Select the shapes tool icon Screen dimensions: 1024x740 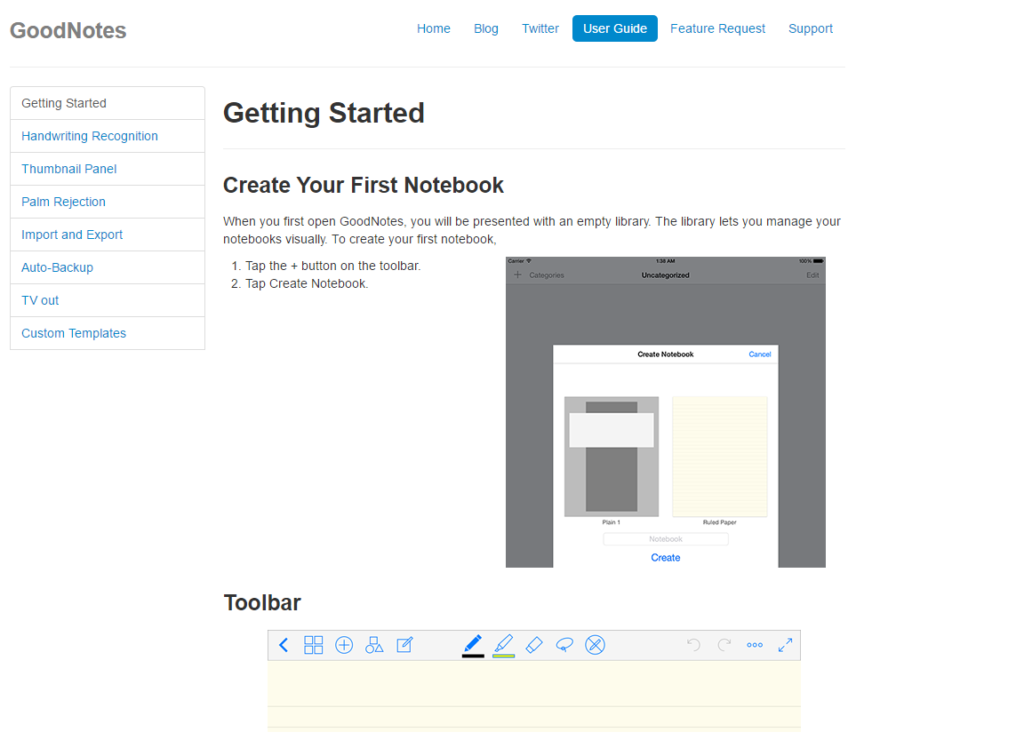click(374, 645)
